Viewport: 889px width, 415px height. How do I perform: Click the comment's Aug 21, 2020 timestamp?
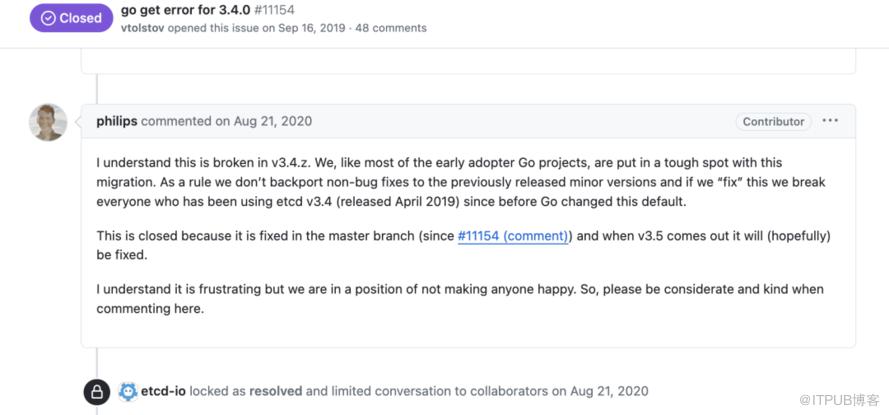click(x=272, y=121)
